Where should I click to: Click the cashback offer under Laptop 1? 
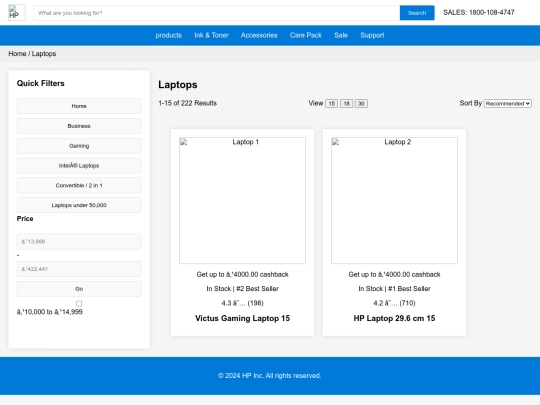[242, 274]
